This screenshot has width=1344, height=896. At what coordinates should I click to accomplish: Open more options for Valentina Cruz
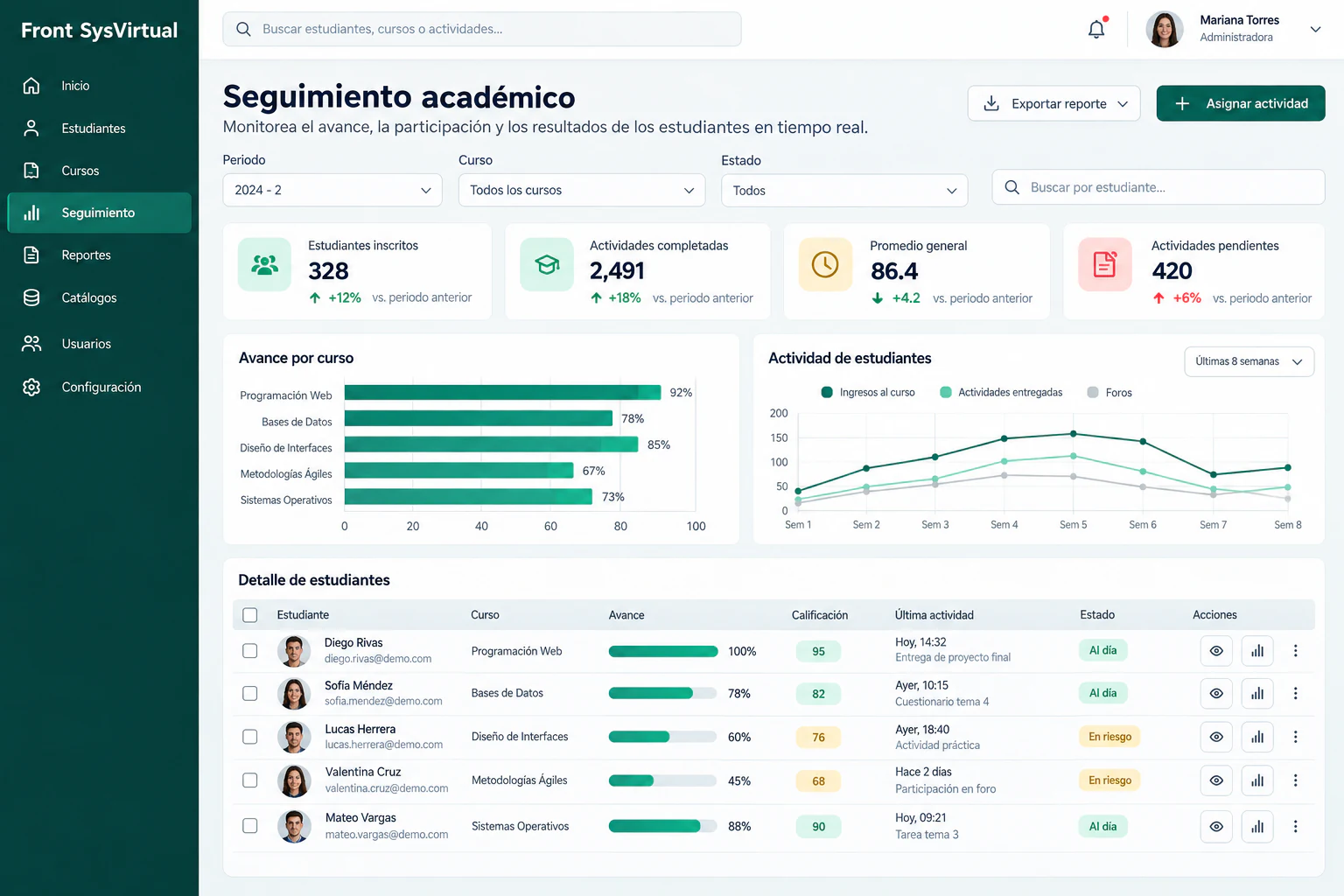pyautogui.click(x=1296, y=780)
